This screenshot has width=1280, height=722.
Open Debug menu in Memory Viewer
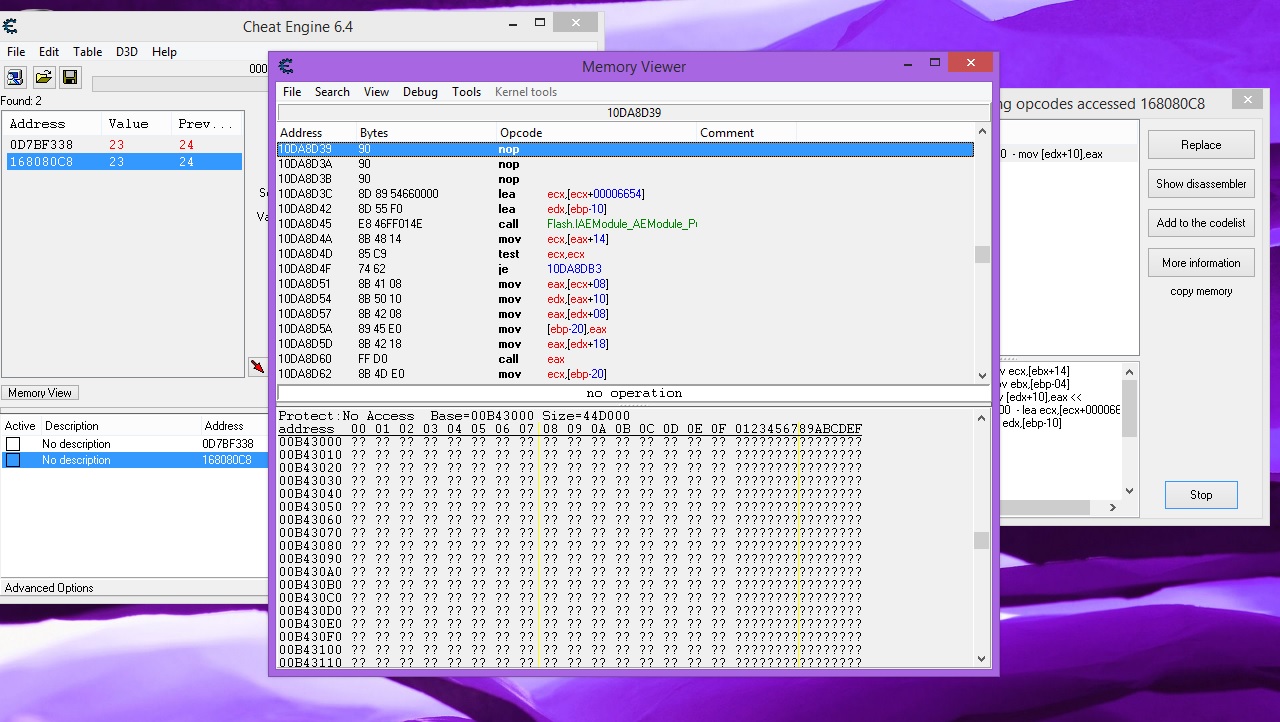pos(420,92)
